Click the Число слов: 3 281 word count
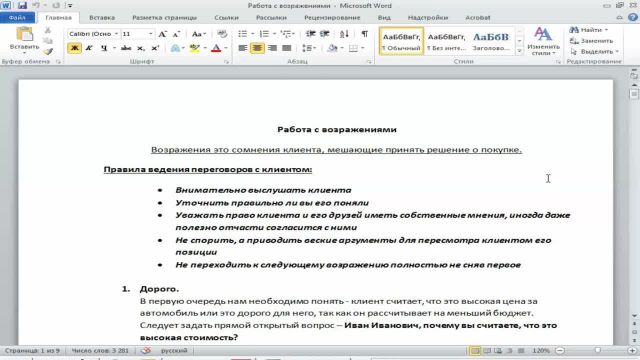This screenshot has height=360, width=640. 100,351
